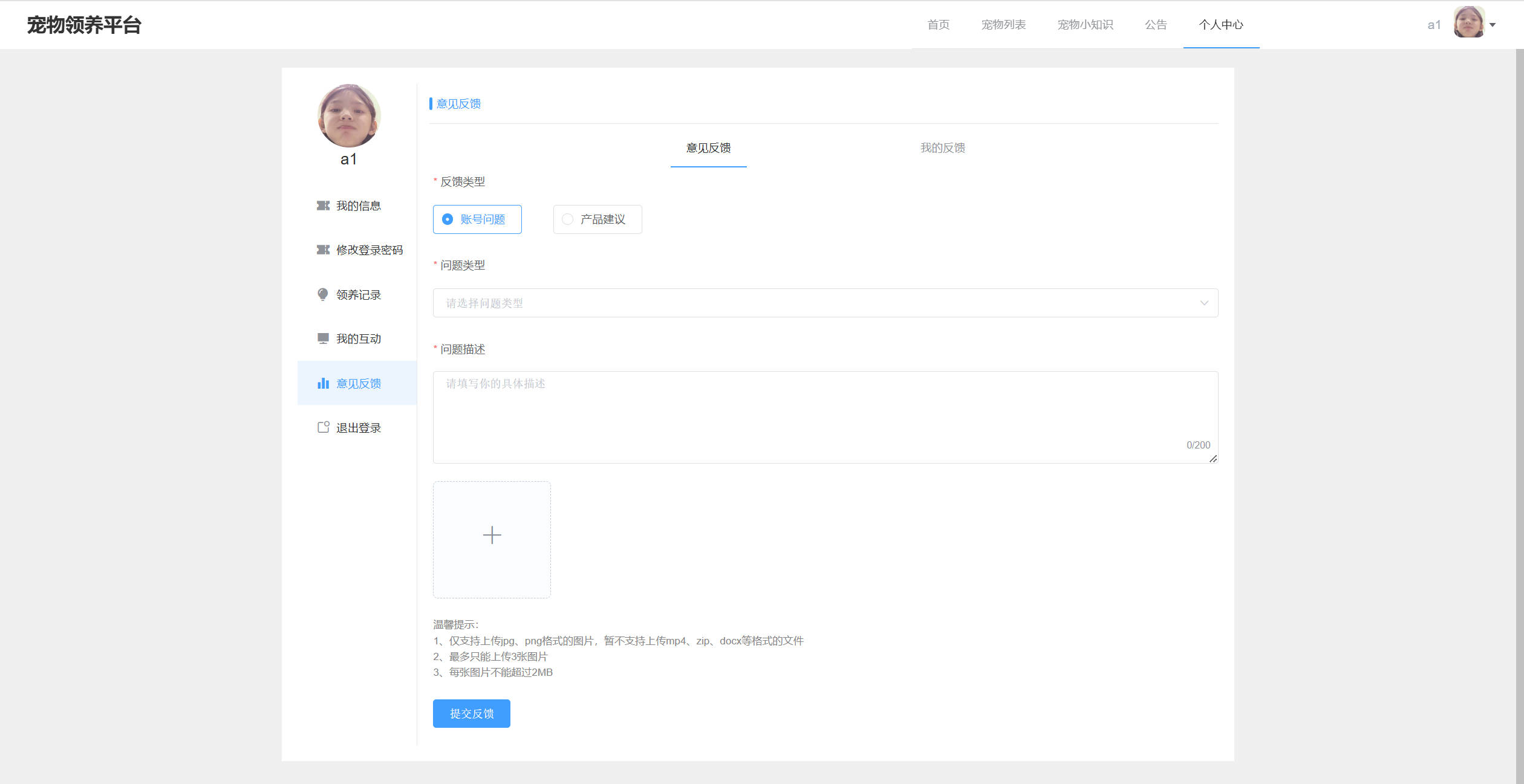This screenshot has width=1524, height=784.
Task: Click the 提交反馈 button
Action: pyautogui.click(x=472, y=713)
